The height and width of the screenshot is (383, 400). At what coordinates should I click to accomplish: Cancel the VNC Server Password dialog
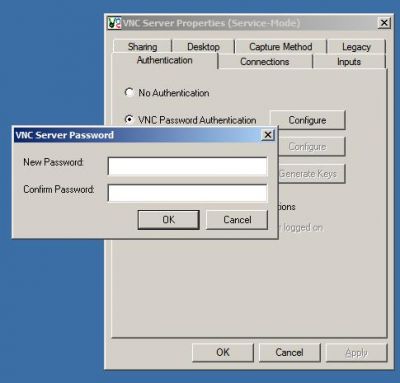pos(237,220)
